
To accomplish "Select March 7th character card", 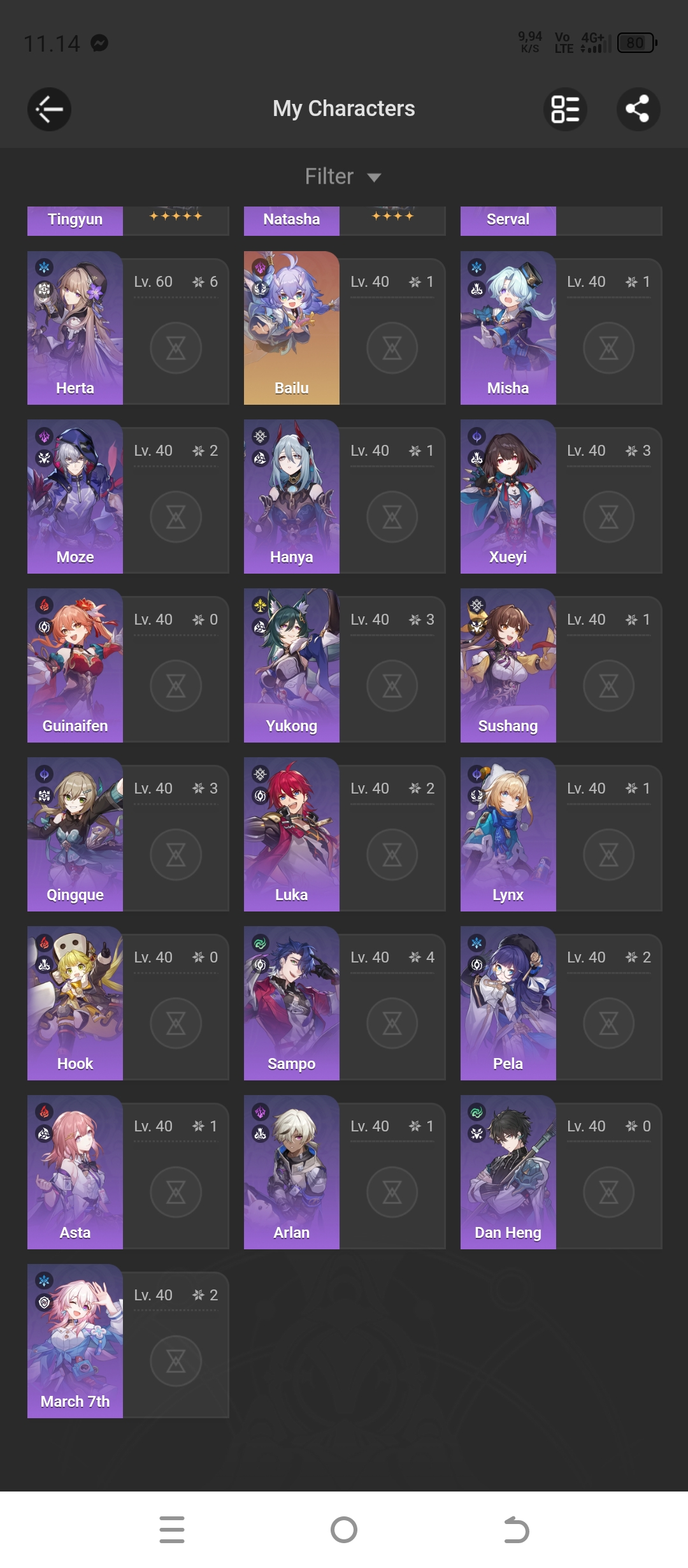I will pos(128,1341).
